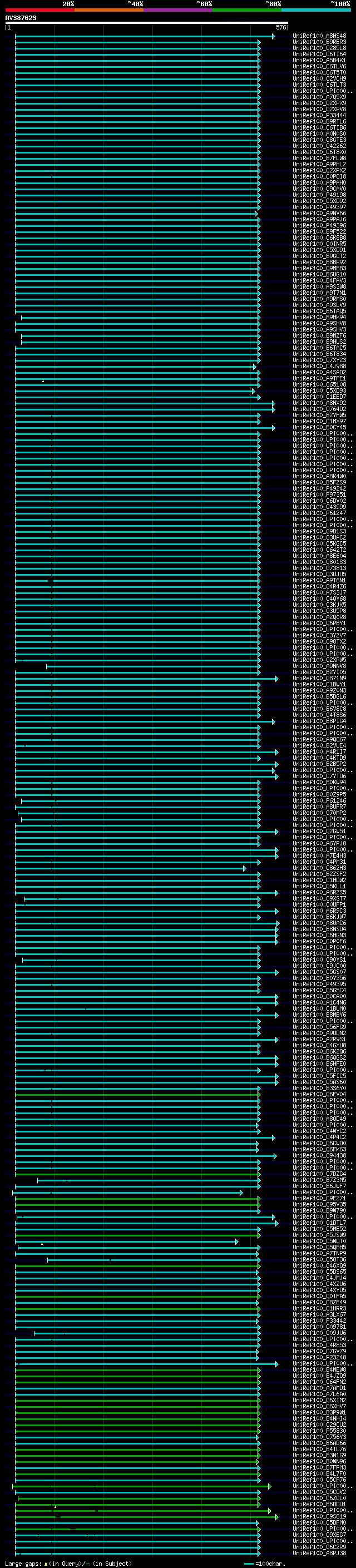Select the UniRef100_A0N0S0 label
The width and height of the screenshot is (356, 1568).
pyautogui.click(x=319, y=134)
